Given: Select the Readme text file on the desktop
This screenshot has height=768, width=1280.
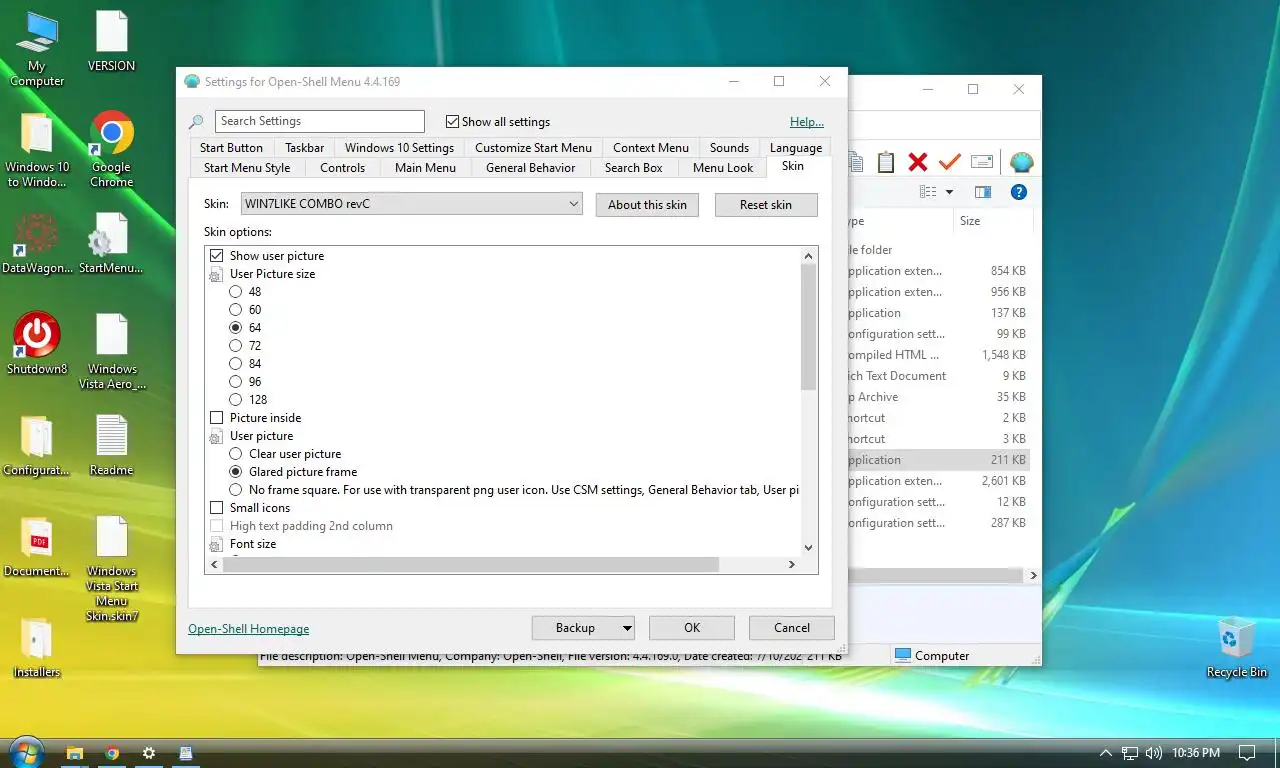Looking at the screenshot, I should [111, 446].
